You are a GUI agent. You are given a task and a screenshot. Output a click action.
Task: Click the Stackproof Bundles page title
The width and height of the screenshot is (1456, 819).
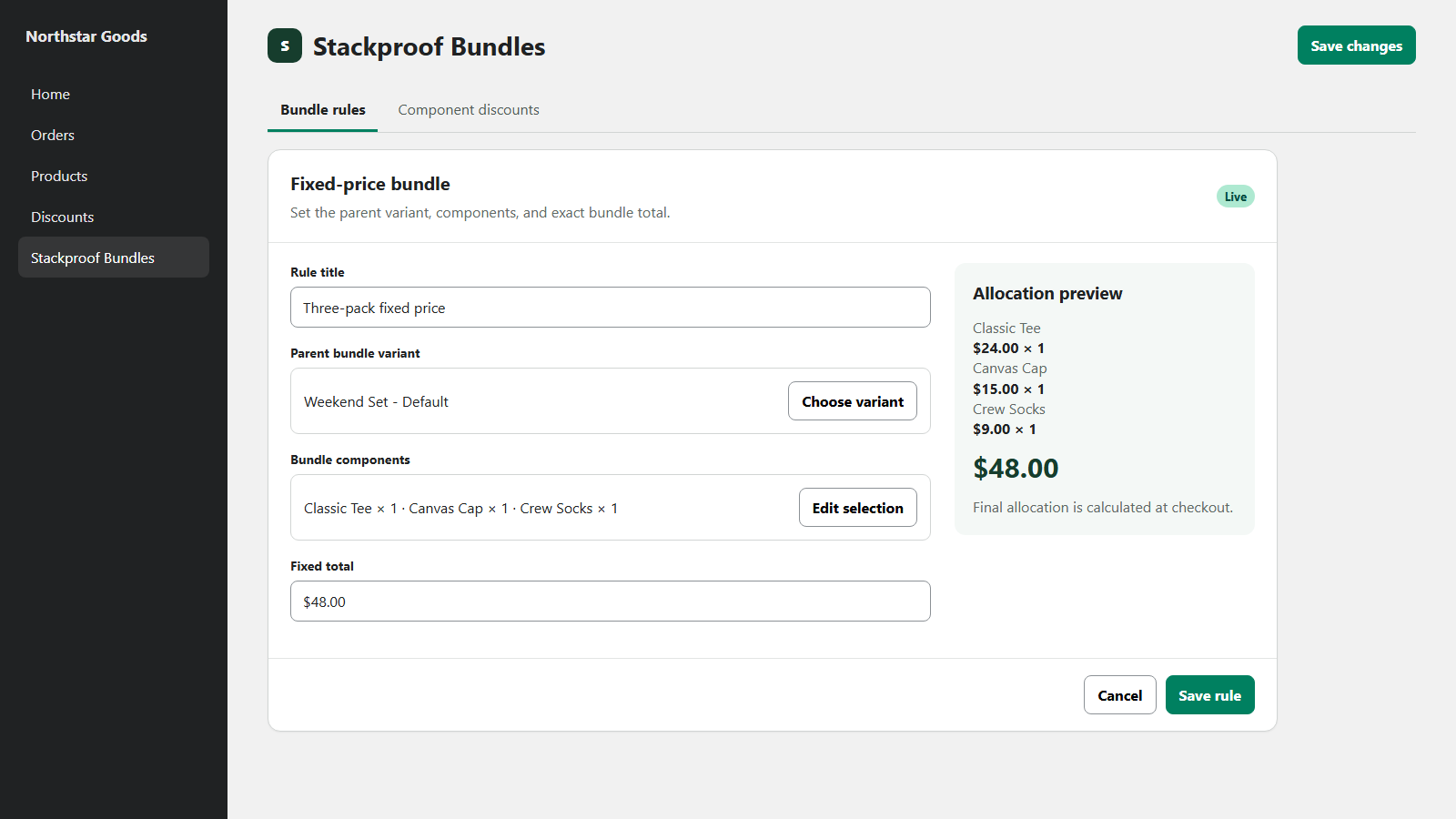(429, 46)
